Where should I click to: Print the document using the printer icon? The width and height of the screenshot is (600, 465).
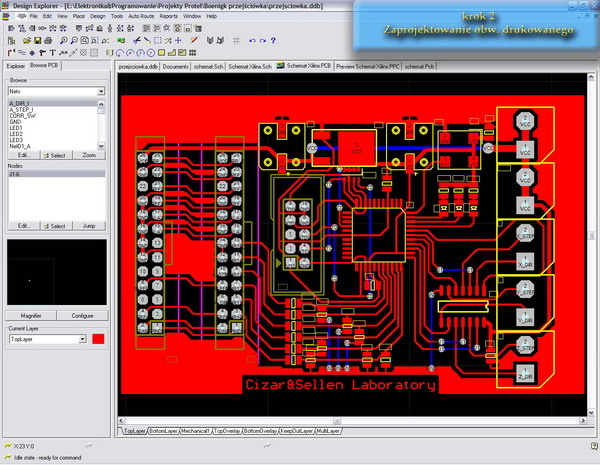click(48, 40)
